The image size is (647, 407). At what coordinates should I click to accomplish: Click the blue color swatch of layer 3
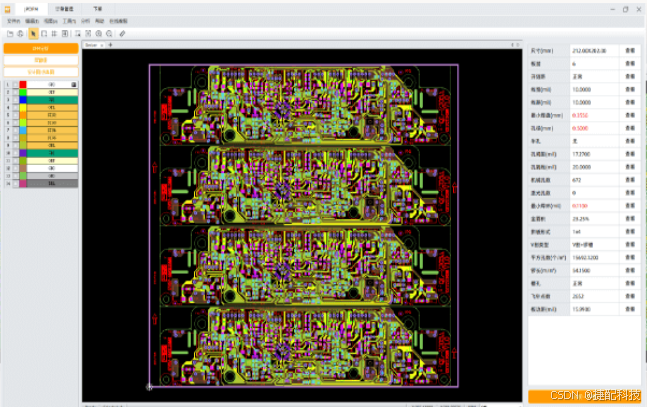tap(23, 100)
